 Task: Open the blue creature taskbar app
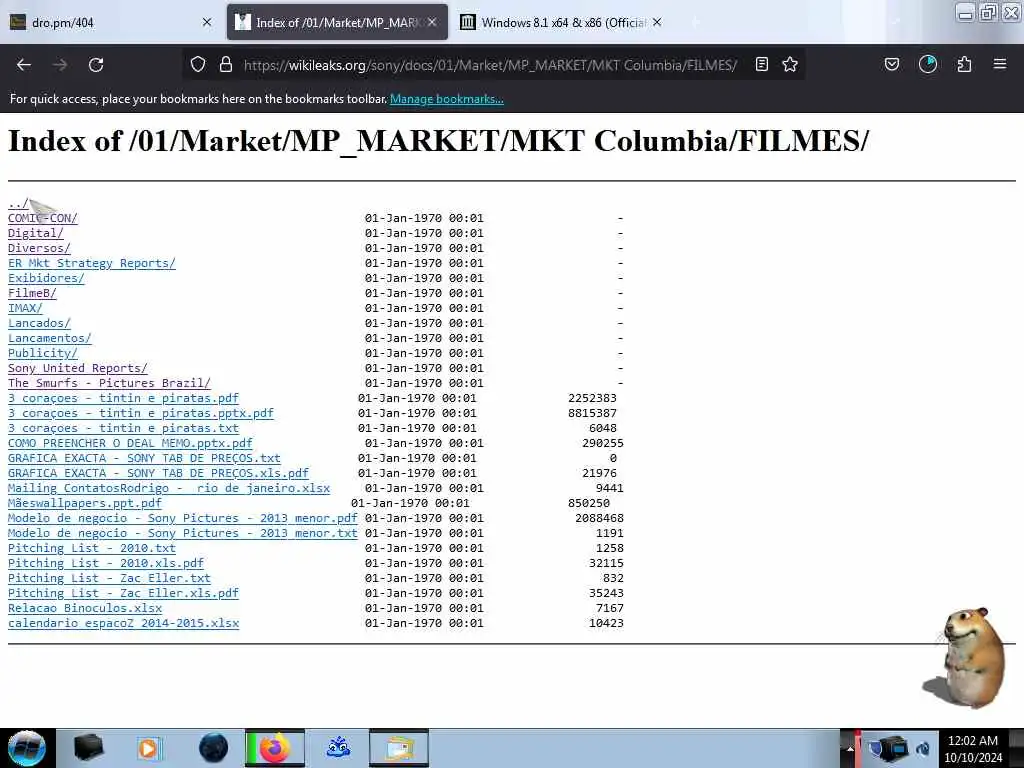pyautogui.click(x=338, y=748)
